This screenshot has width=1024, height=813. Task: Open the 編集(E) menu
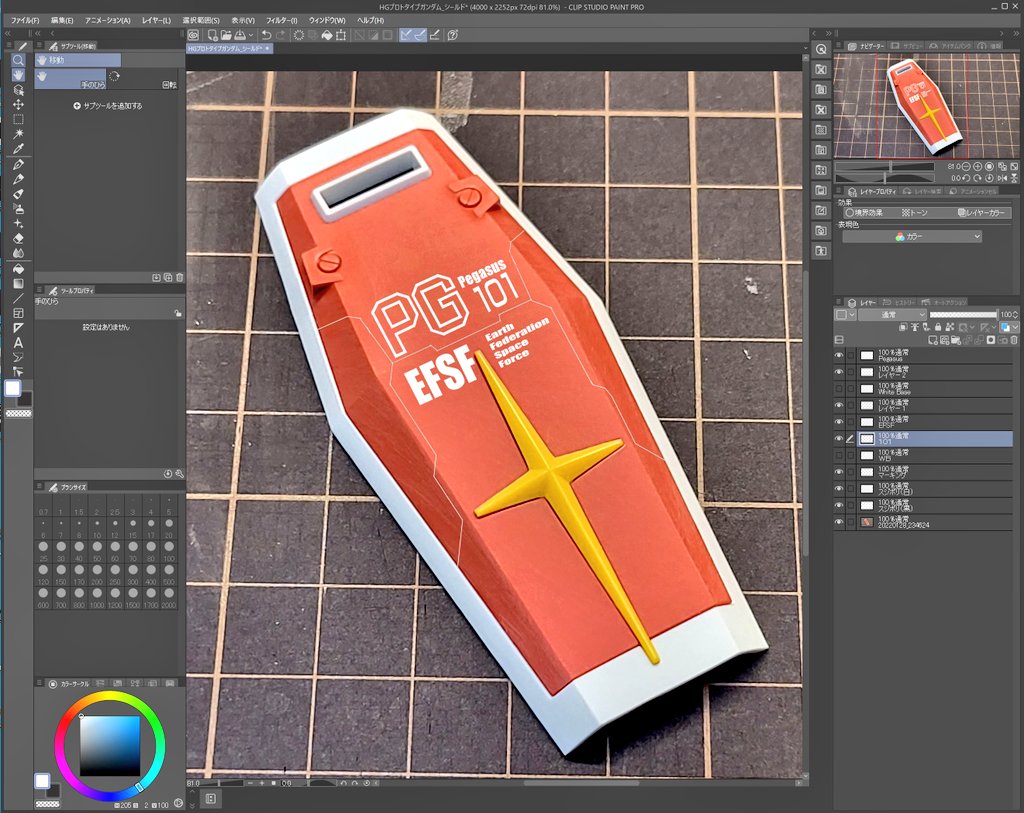pyautogui.click(x=62, y=20)
